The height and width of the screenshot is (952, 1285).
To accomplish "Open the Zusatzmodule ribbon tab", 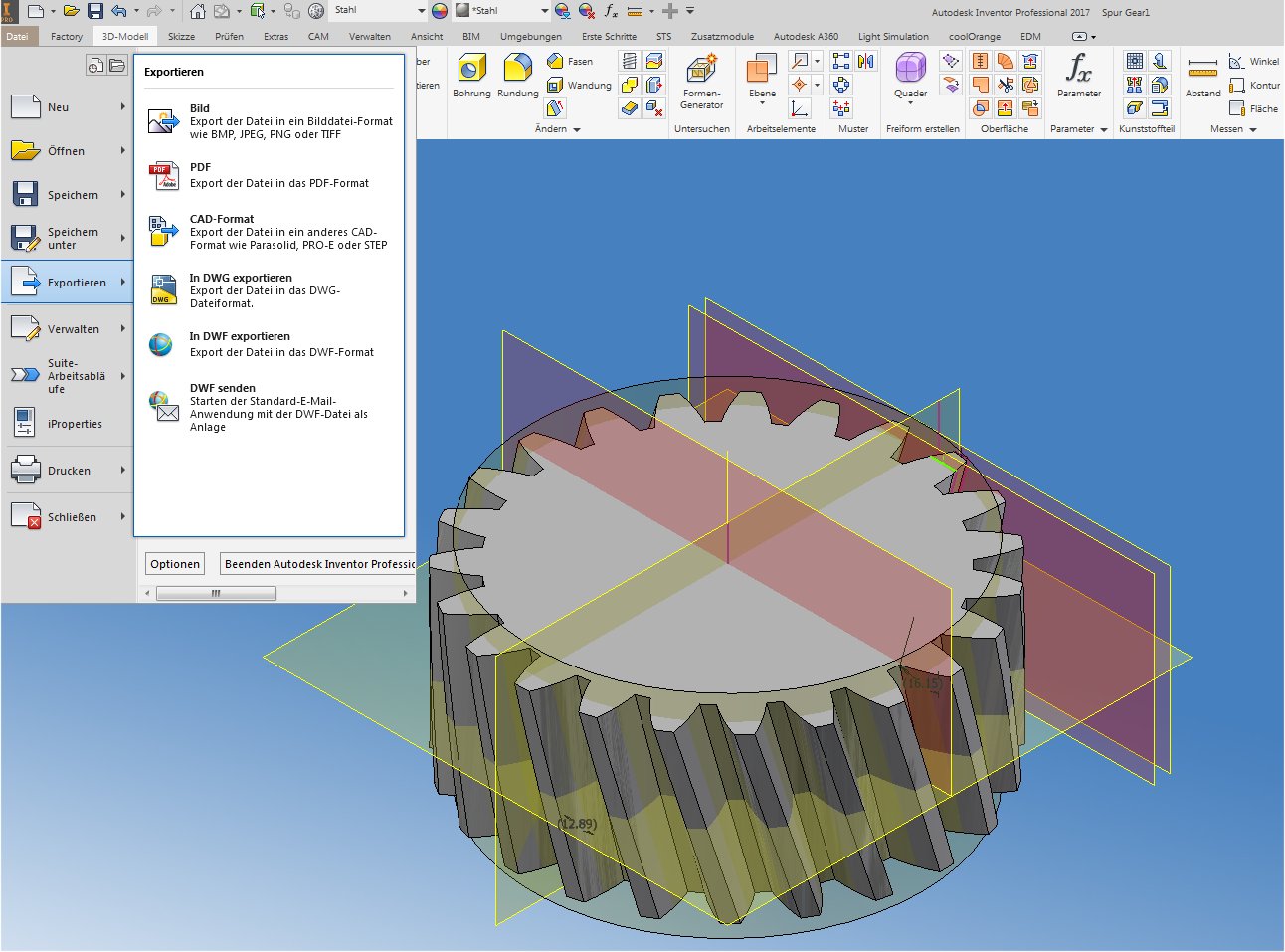I will pos(722,37).
